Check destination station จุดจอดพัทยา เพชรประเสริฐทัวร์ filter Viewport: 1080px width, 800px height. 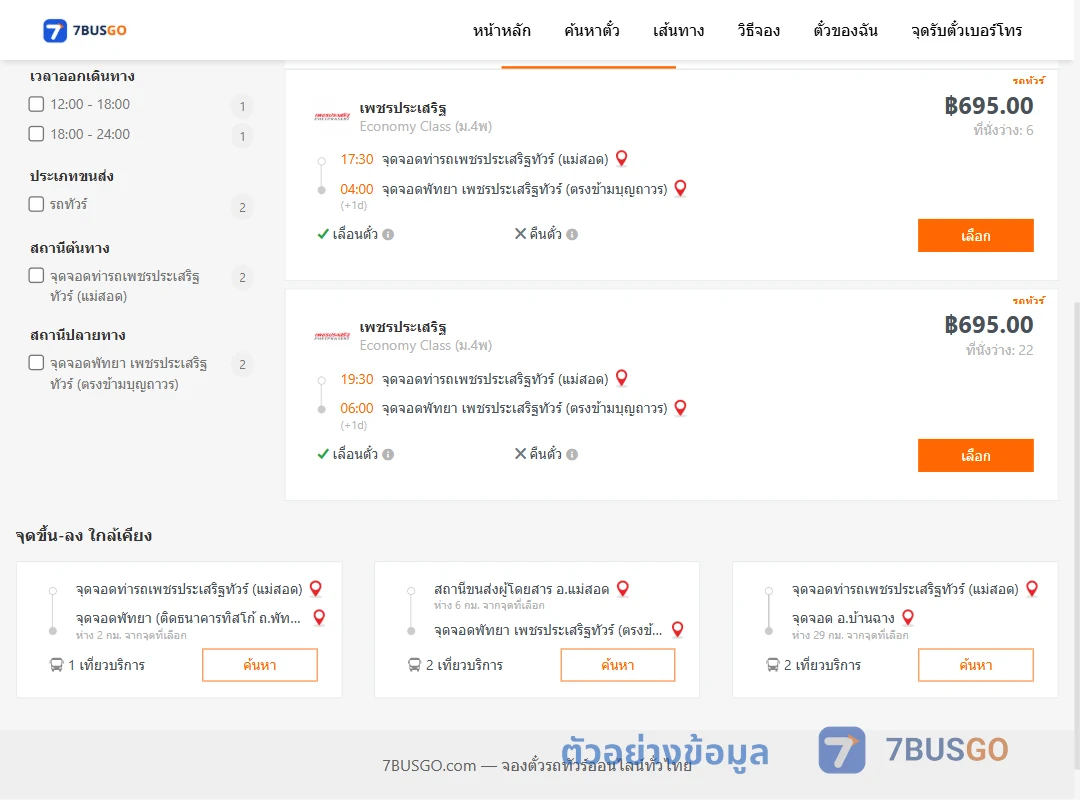(37, 362)
